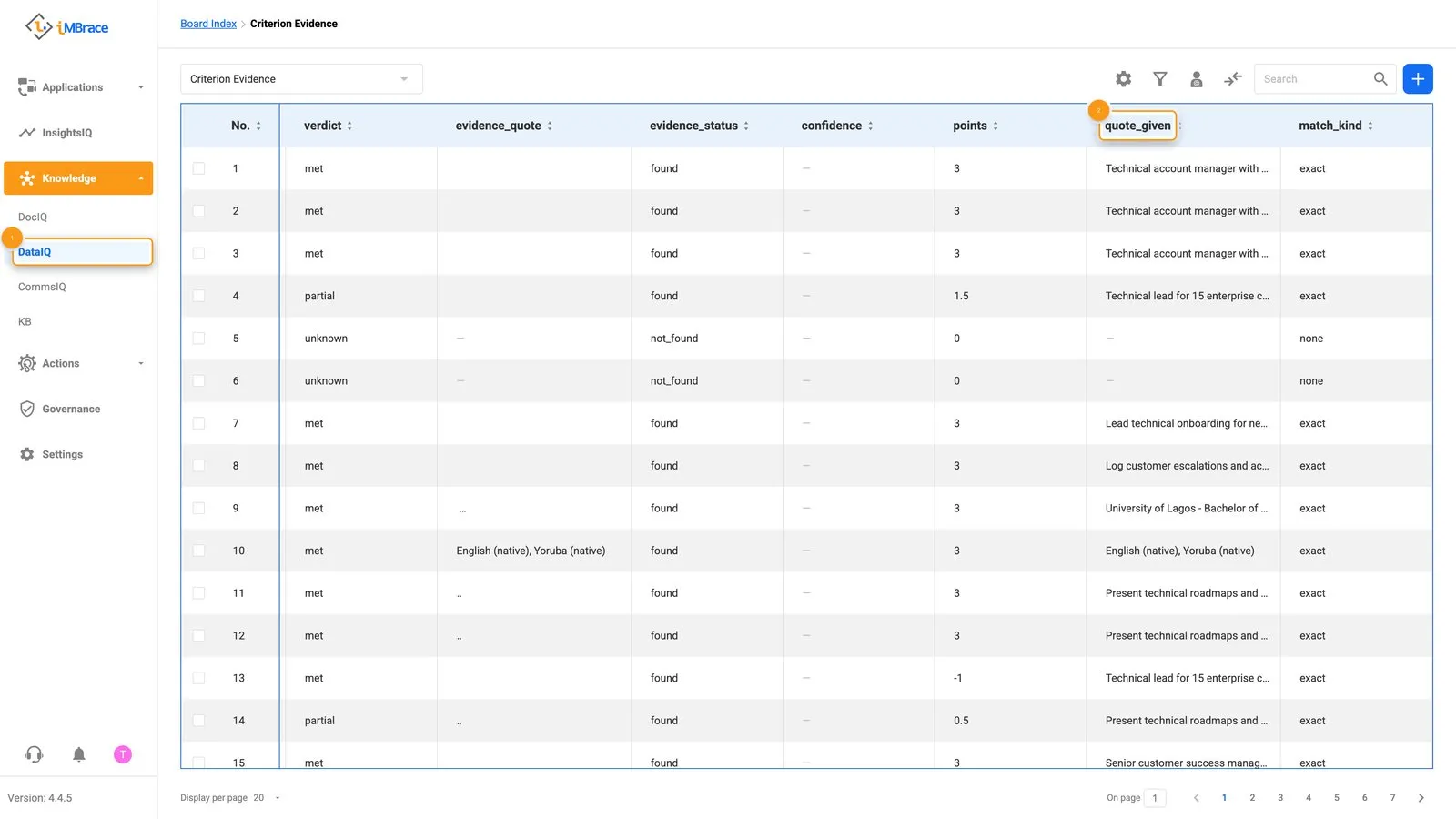Check the checkbox for row 8
This screenshot has width=1456, height=819.
[198, 466]
